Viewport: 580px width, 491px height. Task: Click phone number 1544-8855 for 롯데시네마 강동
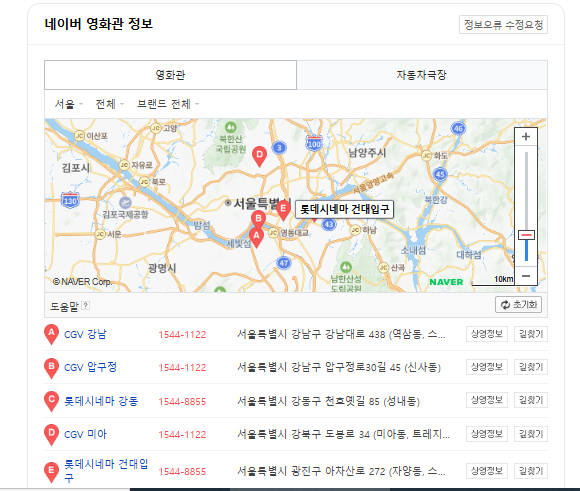pos(182,401)
